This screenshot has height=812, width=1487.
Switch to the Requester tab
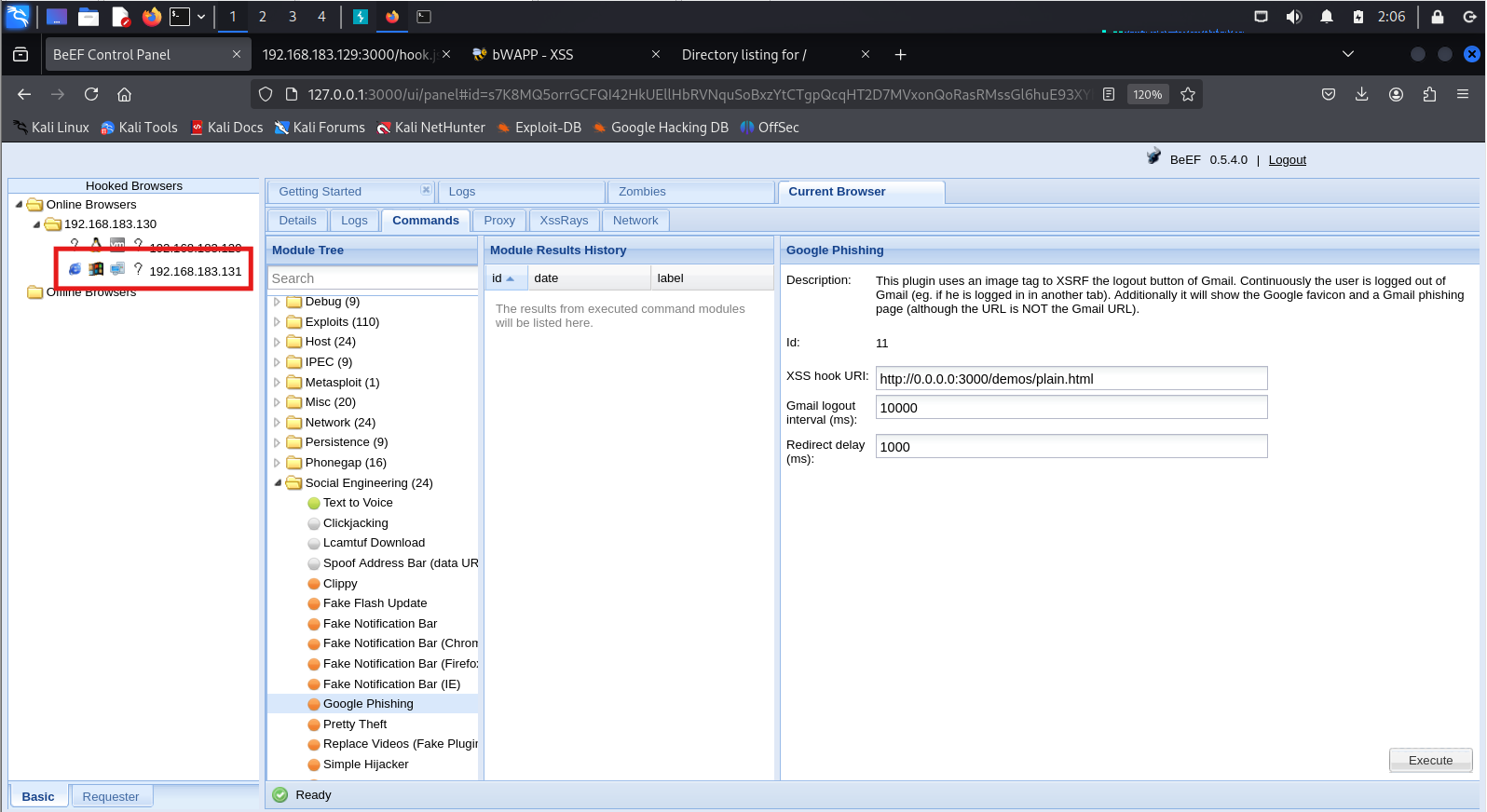coord(111,797)
